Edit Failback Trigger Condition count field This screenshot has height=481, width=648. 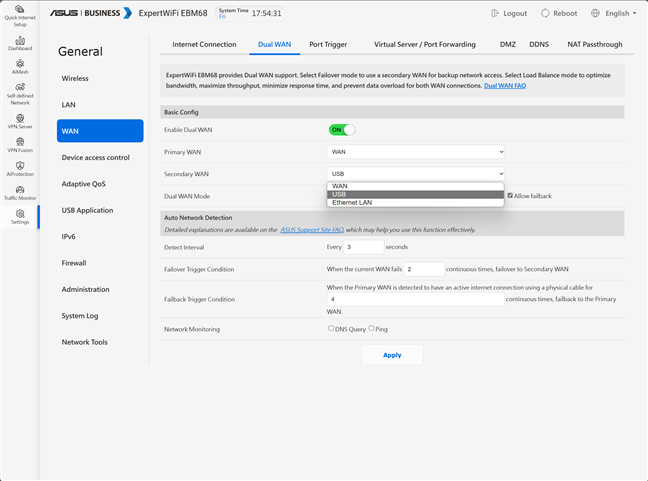pyautogui.click(x=415, y=299)
